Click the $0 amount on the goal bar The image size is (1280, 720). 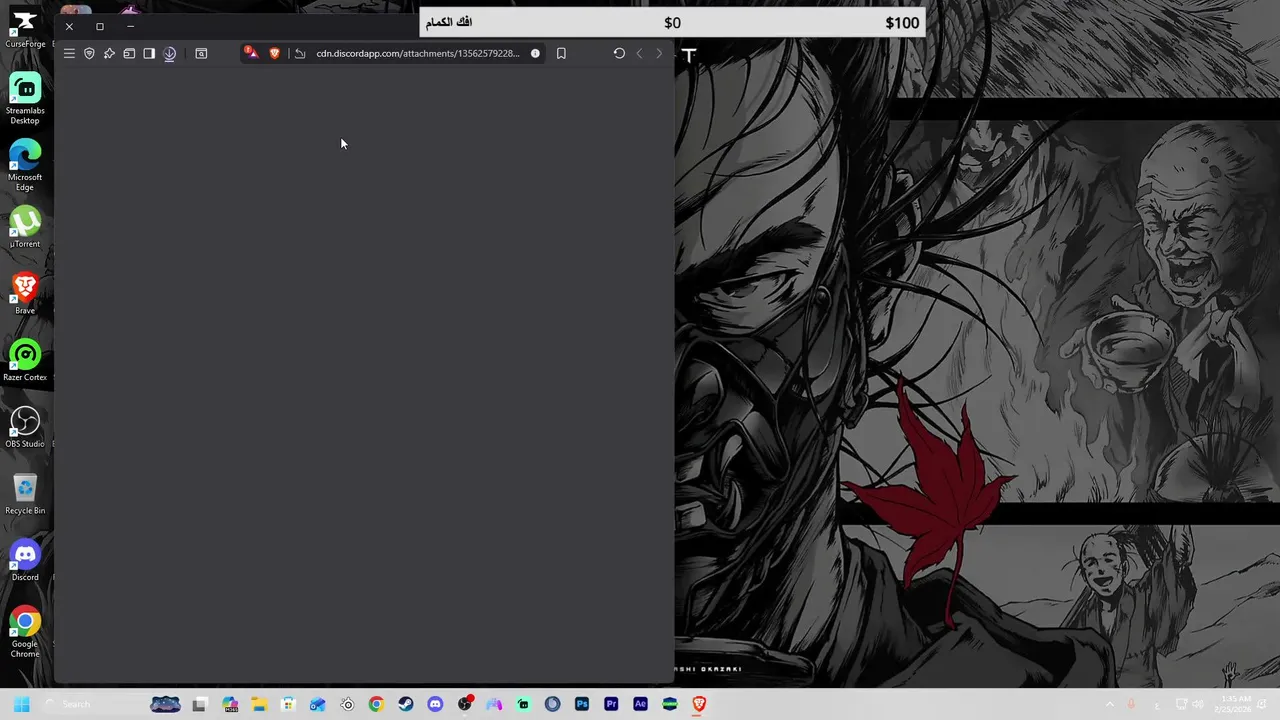tap(672, 22)
